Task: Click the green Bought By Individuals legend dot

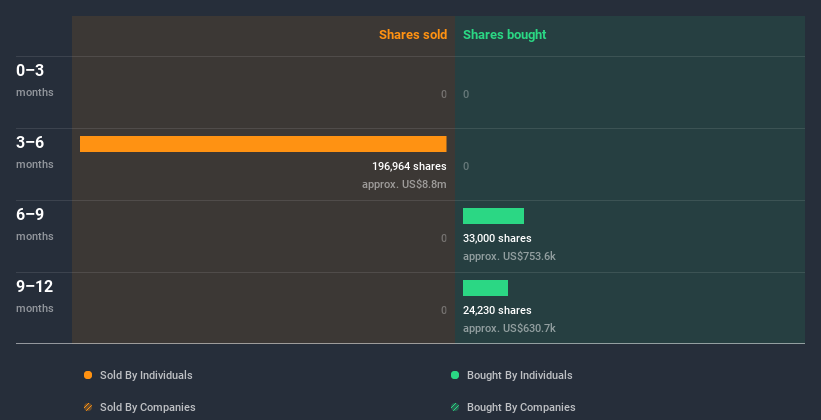Action: [x=455, y=375]
